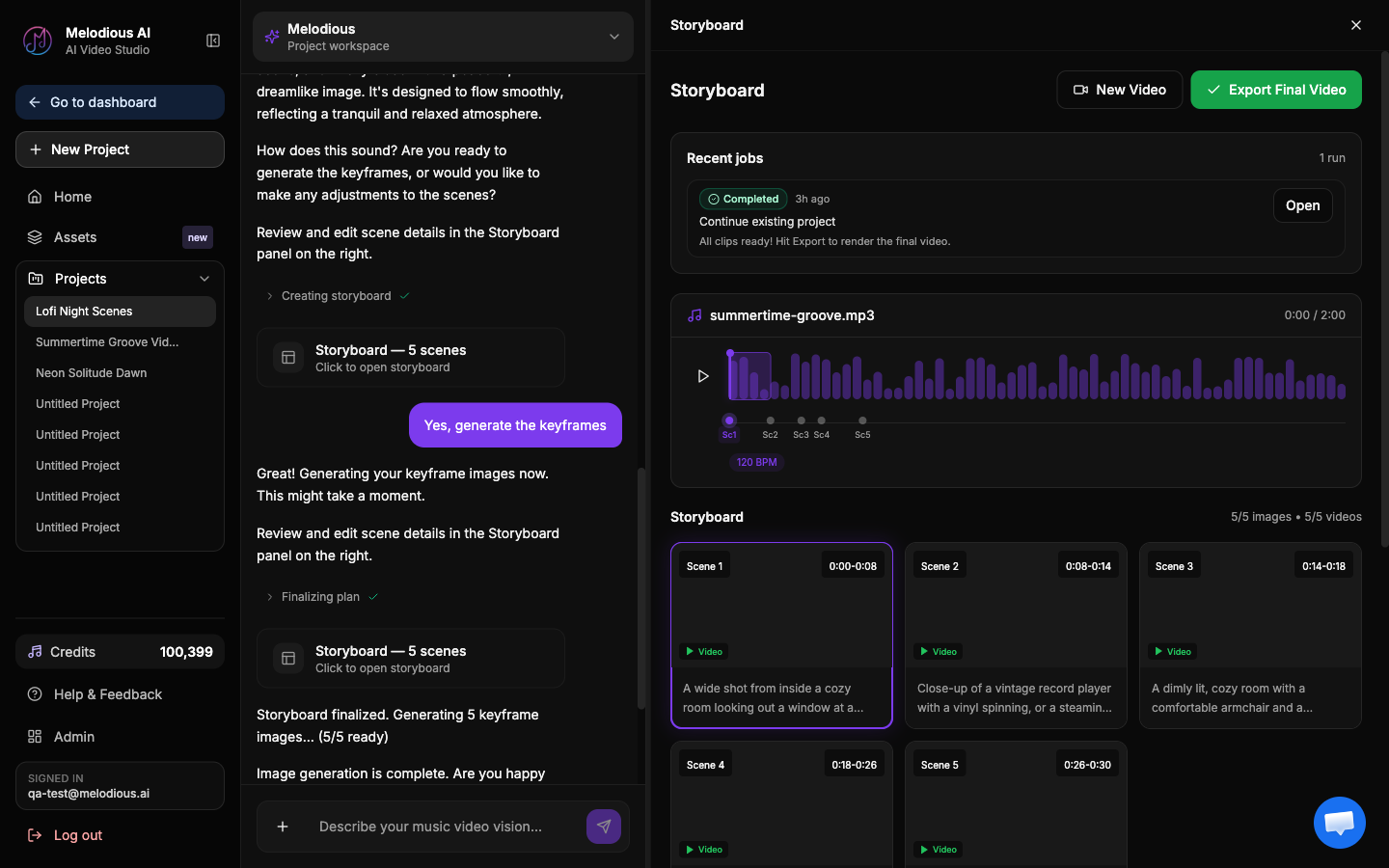Open the support chat bubble
The width and height of the screenshot is (1389, 868).
click(x=1340, y=823)
